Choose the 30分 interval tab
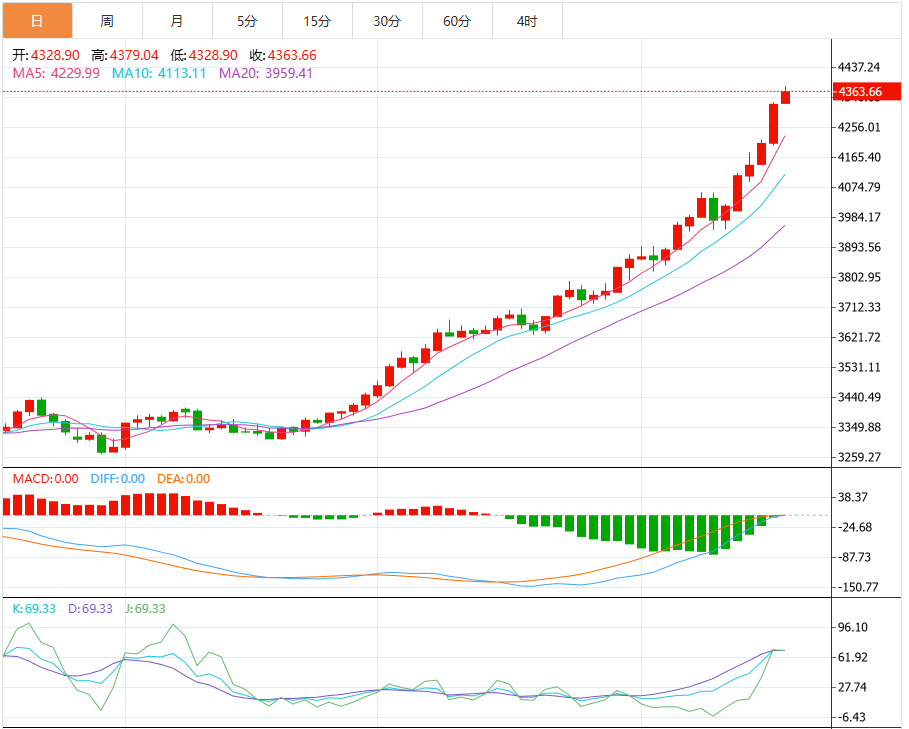 coord(387,21)
